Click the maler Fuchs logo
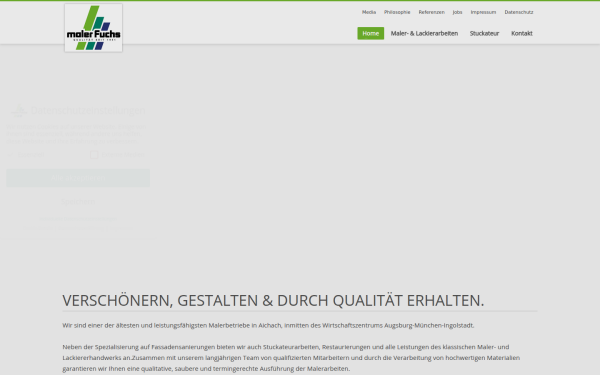Image resolution: width=600 pixels, height=375 pixels. point(93,28)
